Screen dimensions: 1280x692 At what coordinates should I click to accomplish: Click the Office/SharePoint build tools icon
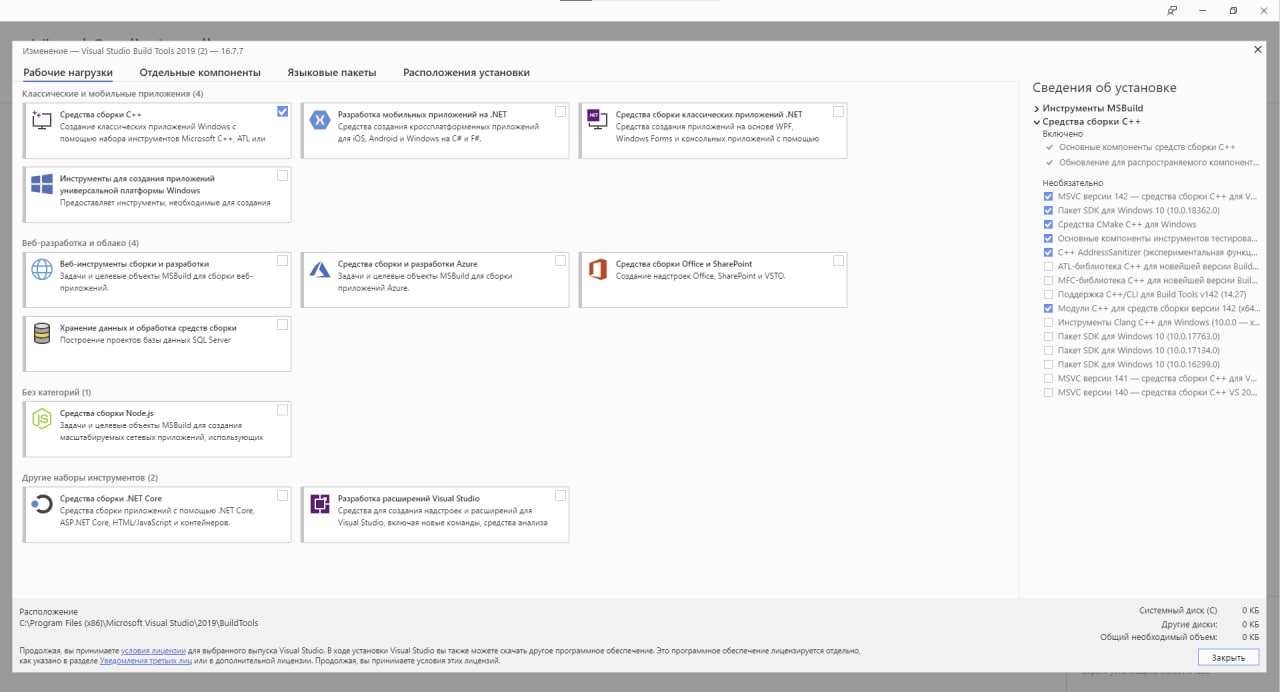598,269
